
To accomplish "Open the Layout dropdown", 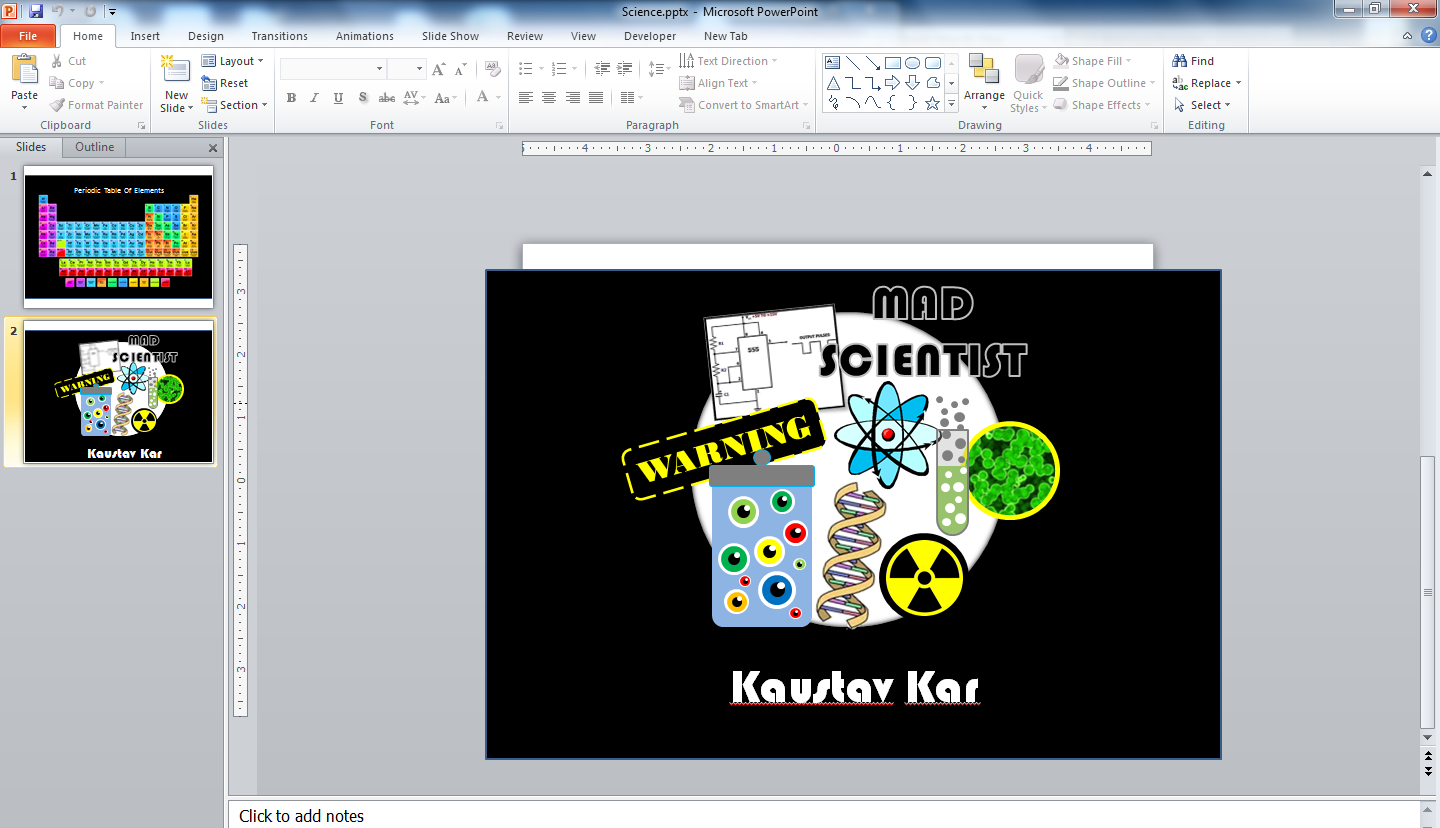I will click(232, 61).
